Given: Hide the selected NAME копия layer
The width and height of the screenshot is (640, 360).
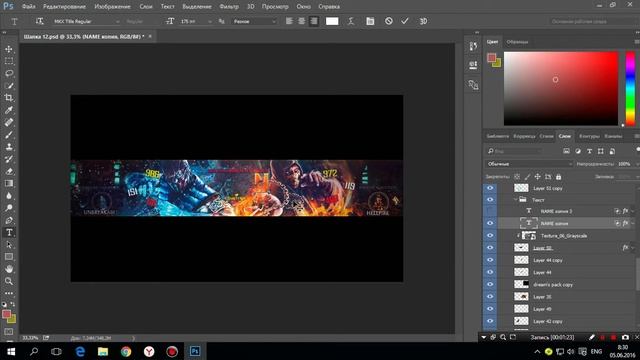Looking at the screenshot, I should pyautogui.click(x=490, y=223).
